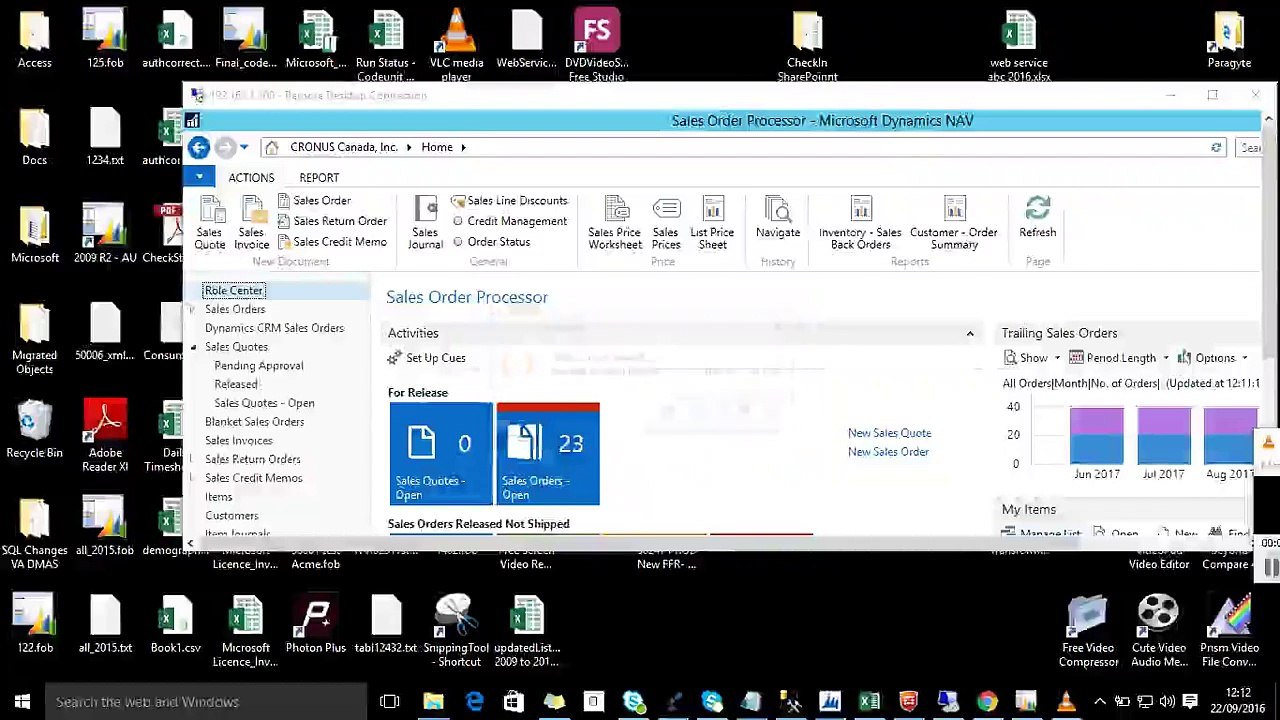Collapse the Sales Quotes tree node
The width and height of the screenshot is (1280, 720).
[194, 347]
